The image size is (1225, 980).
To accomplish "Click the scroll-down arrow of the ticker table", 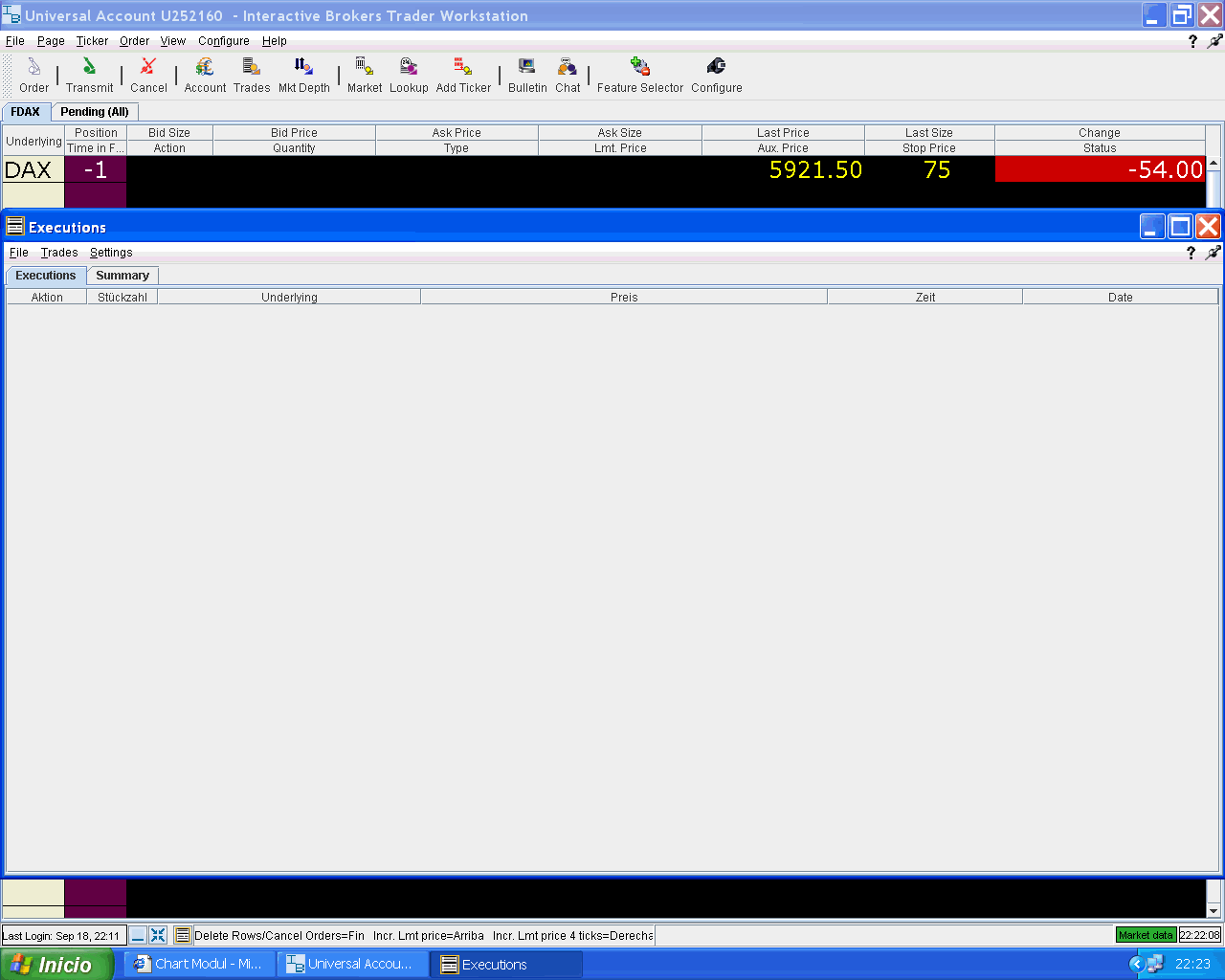I will coord(1214,911).
